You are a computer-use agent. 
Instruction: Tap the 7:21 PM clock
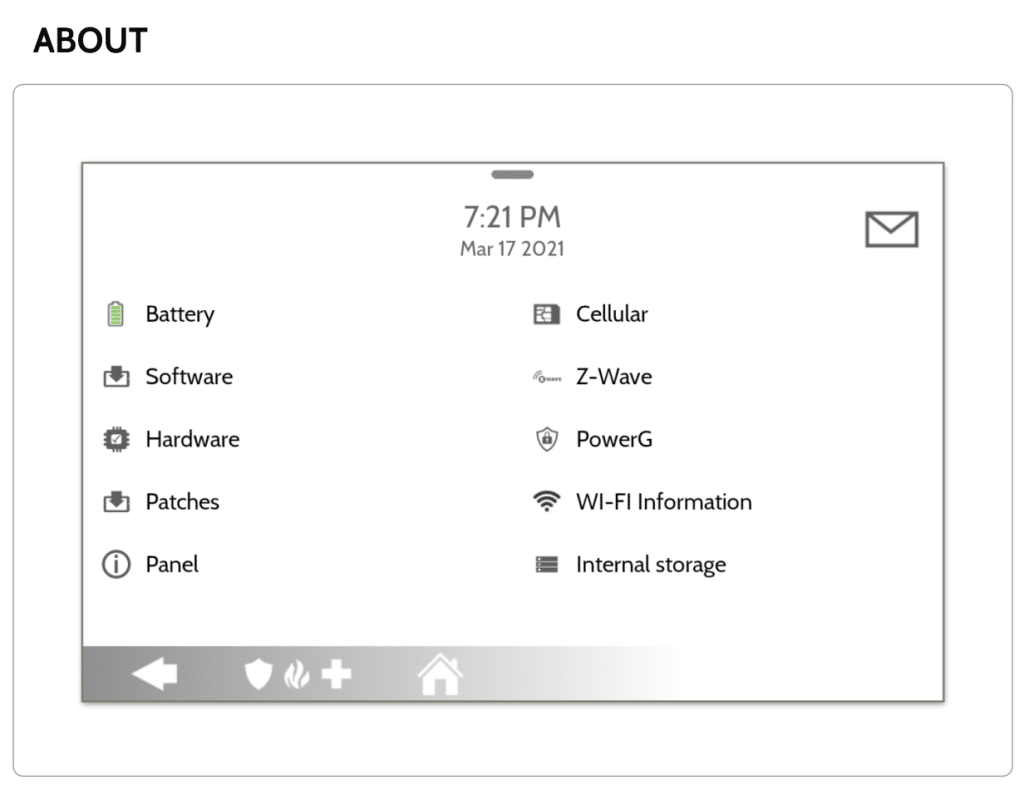click(513, 217)
